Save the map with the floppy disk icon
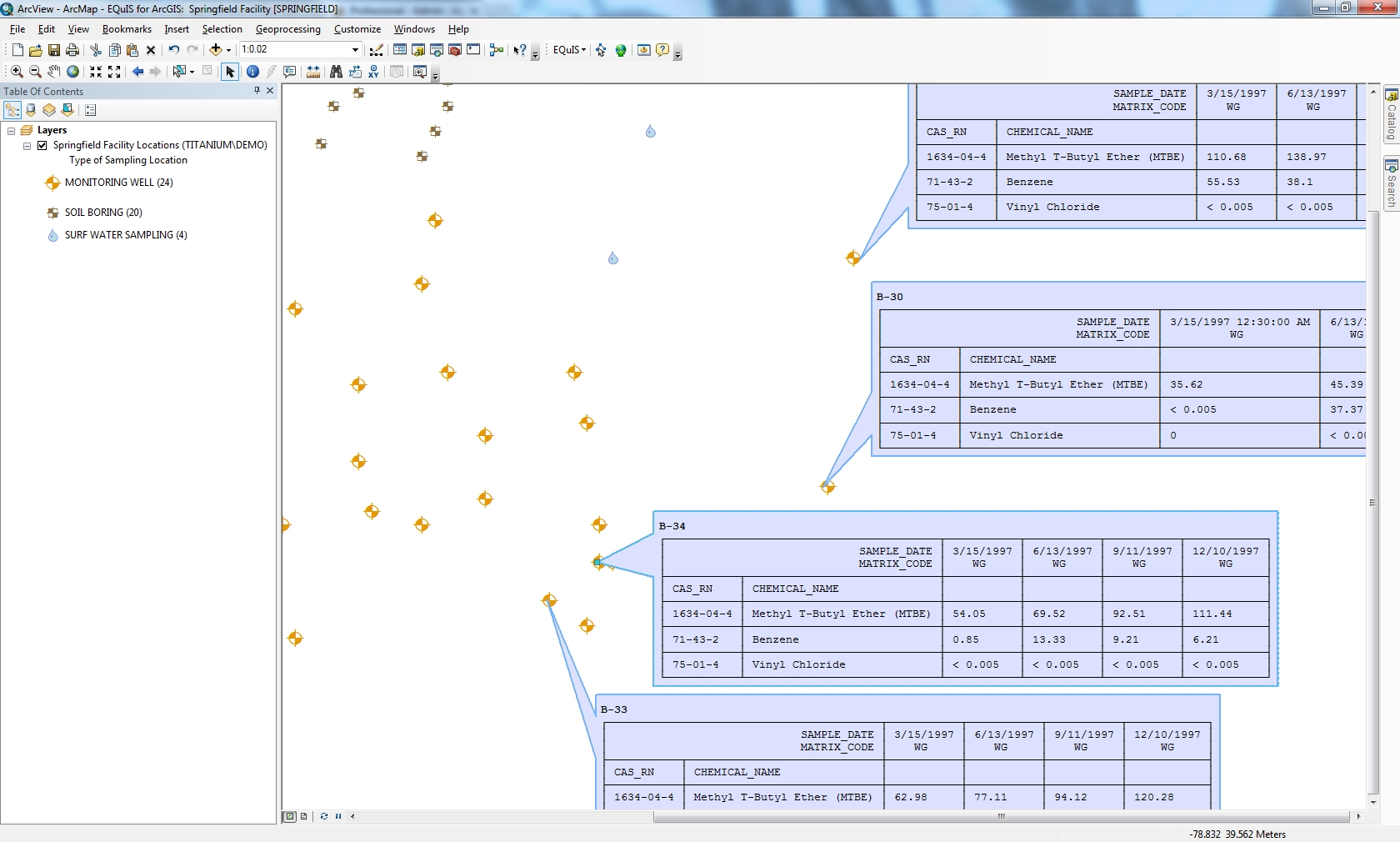The width and height of the screenshot is (1400, 842). [53, 50]
